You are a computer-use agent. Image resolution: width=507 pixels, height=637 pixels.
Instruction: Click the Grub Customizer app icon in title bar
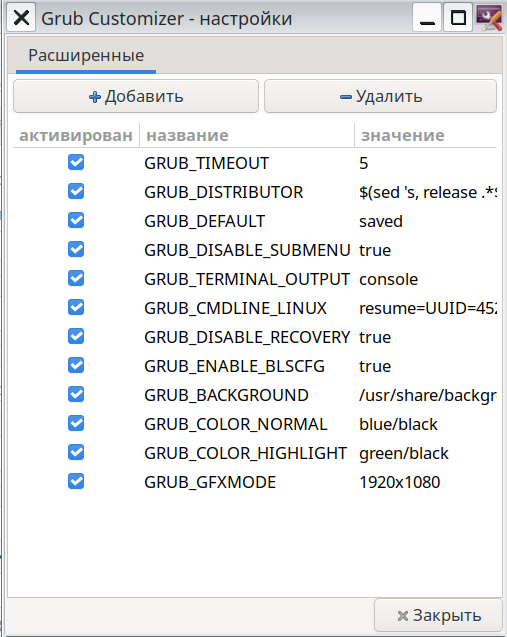pyautogui.click(x=489, y=18)
